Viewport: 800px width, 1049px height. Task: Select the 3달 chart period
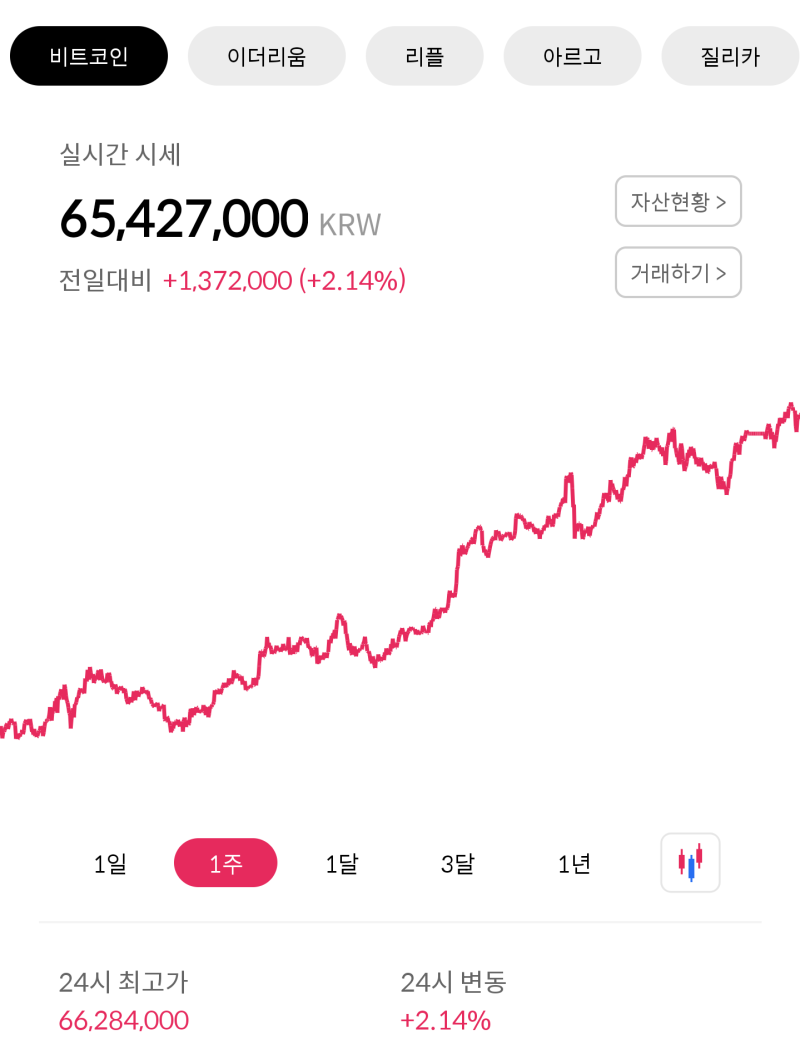(x=457, y=862)
